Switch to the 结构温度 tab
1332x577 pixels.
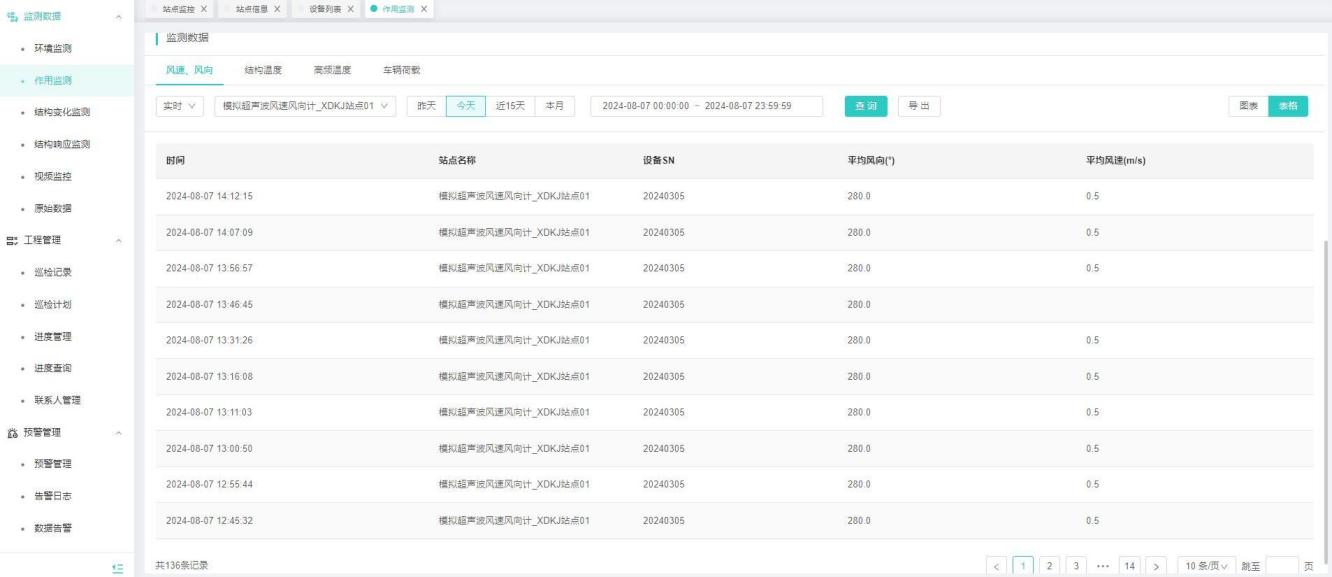(x=263, y=70)
